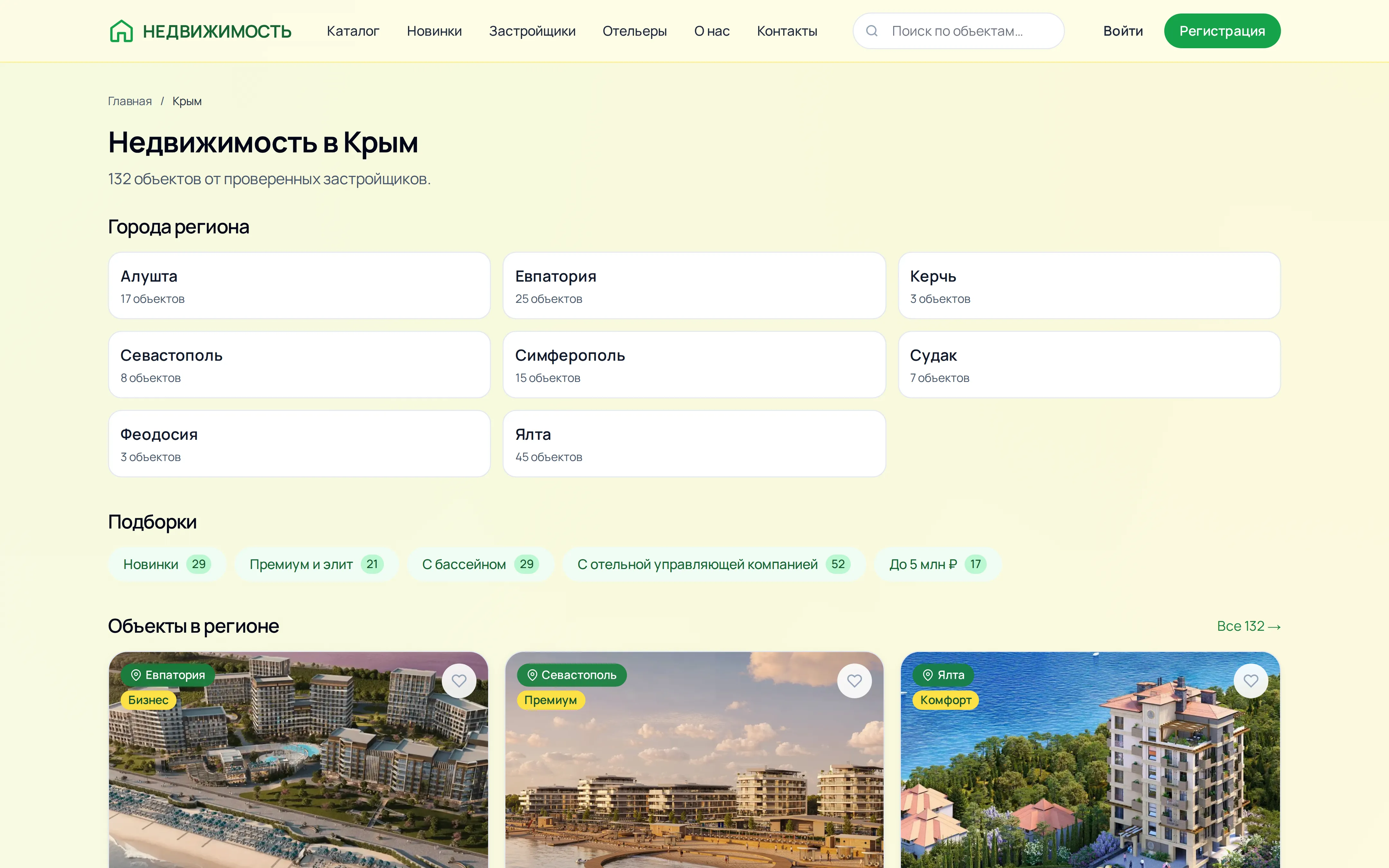The height and width of the screenshot is (868, 1389).
Task: Click the Ялта location badge on the photo
Action: point(944,675)
